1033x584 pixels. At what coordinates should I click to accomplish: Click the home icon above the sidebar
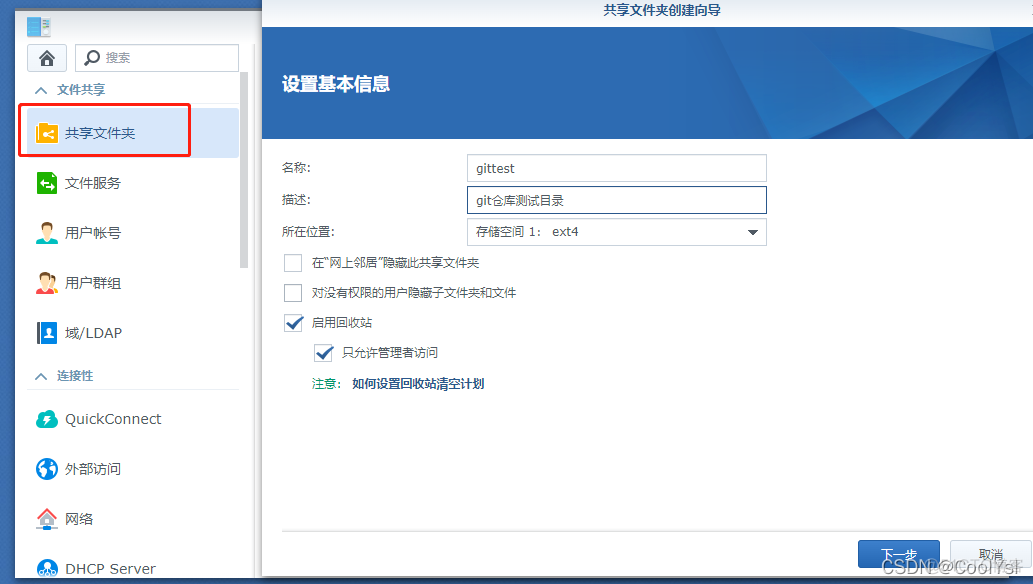tap(46, 57)
